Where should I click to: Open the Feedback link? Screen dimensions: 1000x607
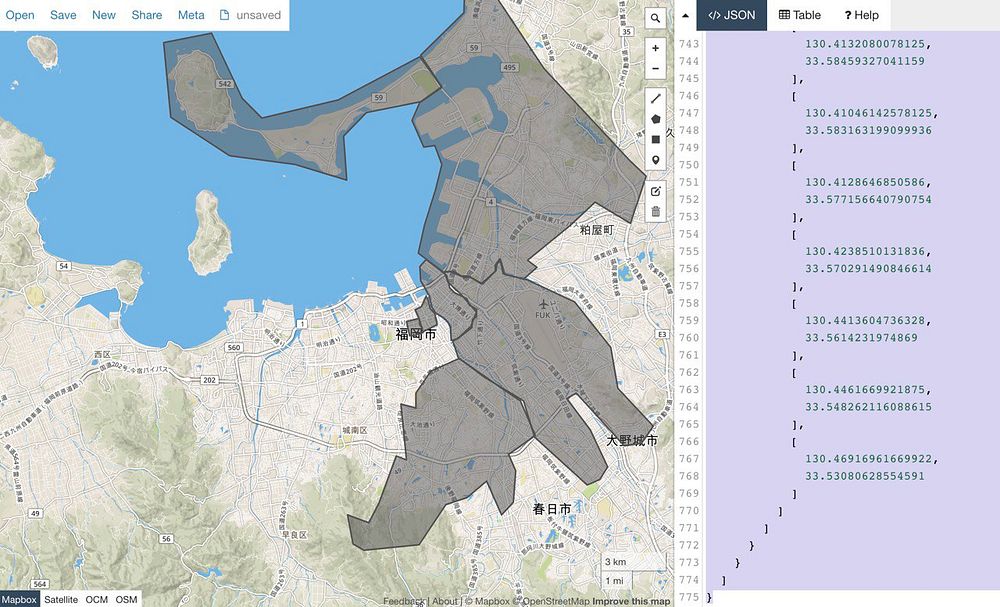pyautogui.click(x=405, y=601)
